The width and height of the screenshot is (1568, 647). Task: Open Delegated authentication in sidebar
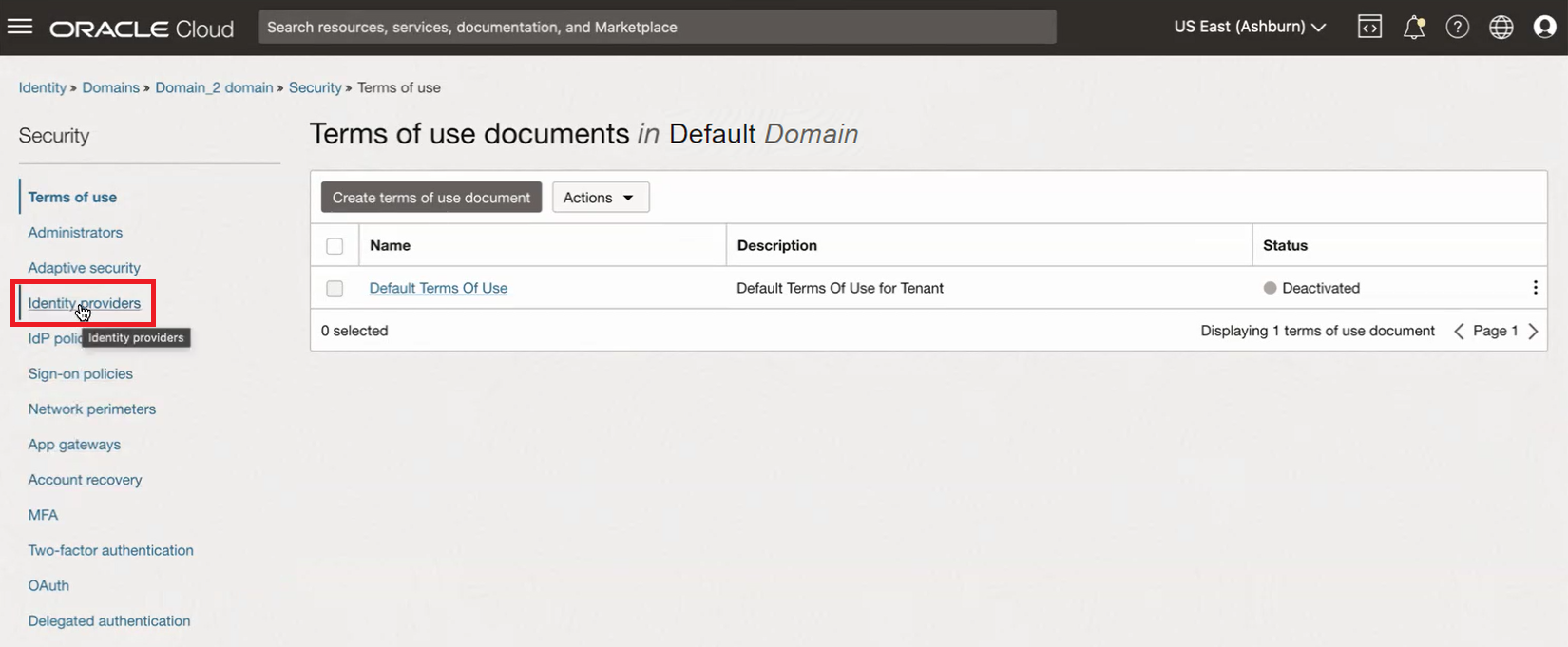[108, 620]
